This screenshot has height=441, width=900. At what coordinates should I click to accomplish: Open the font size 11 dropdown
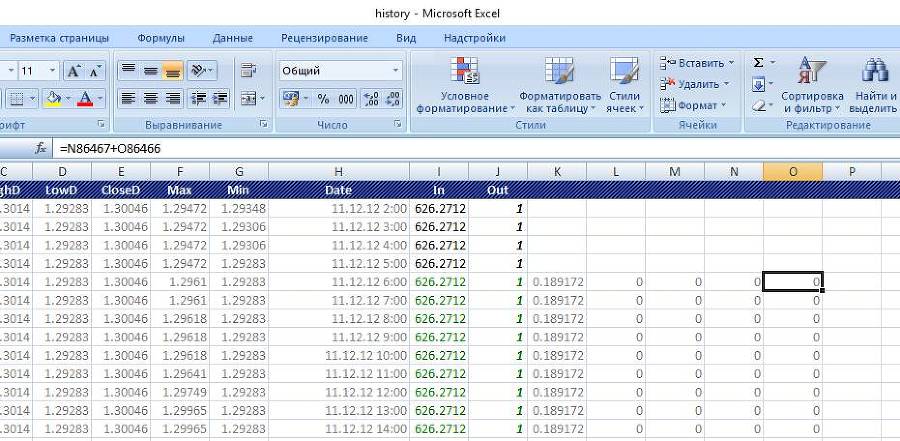[x=52, y=71]
